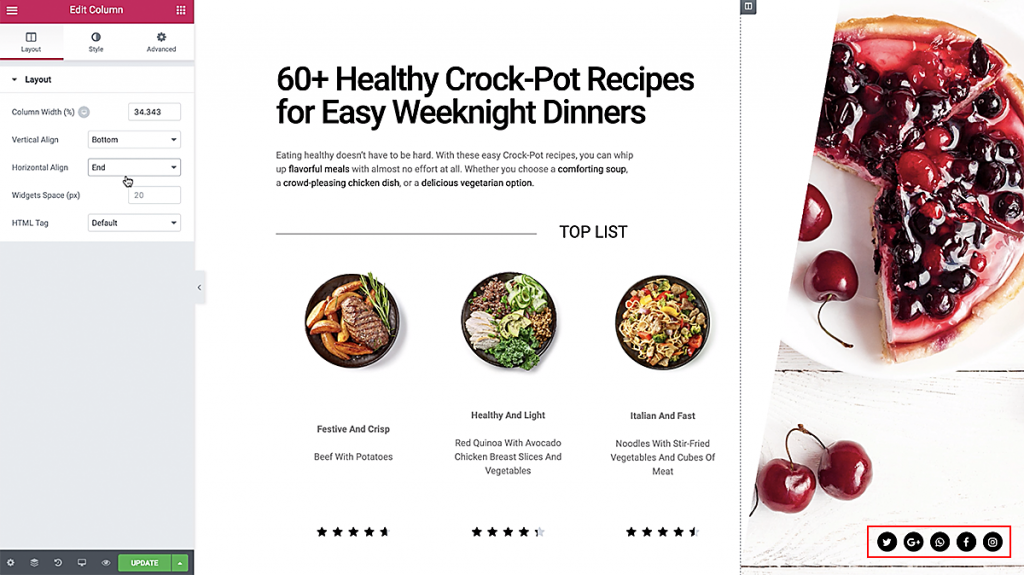
Task: Click the Instagram social icon
Action: pyautogui.click(x=993, y=542)
